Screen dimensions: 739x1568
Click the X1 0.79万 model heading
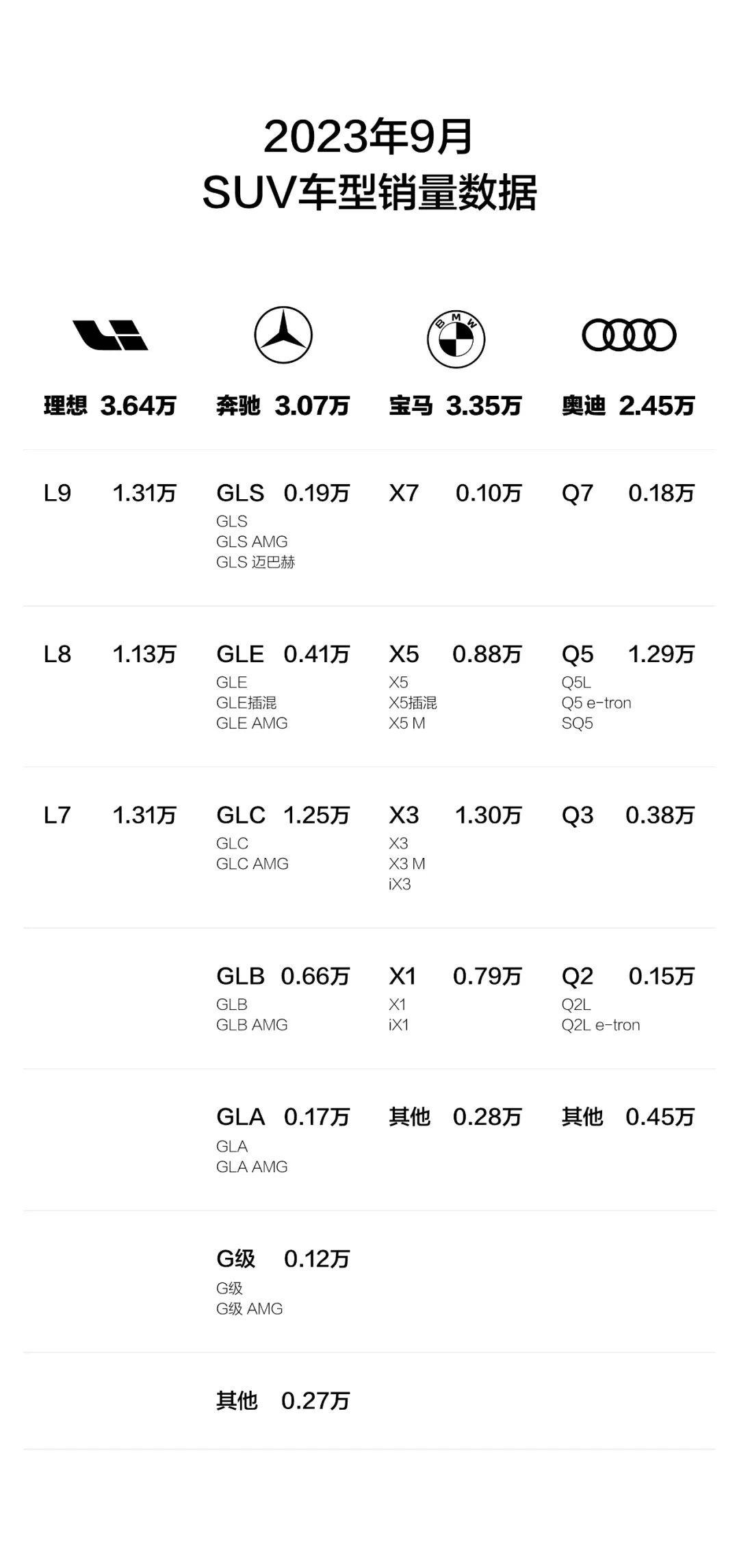click(456, 976)
